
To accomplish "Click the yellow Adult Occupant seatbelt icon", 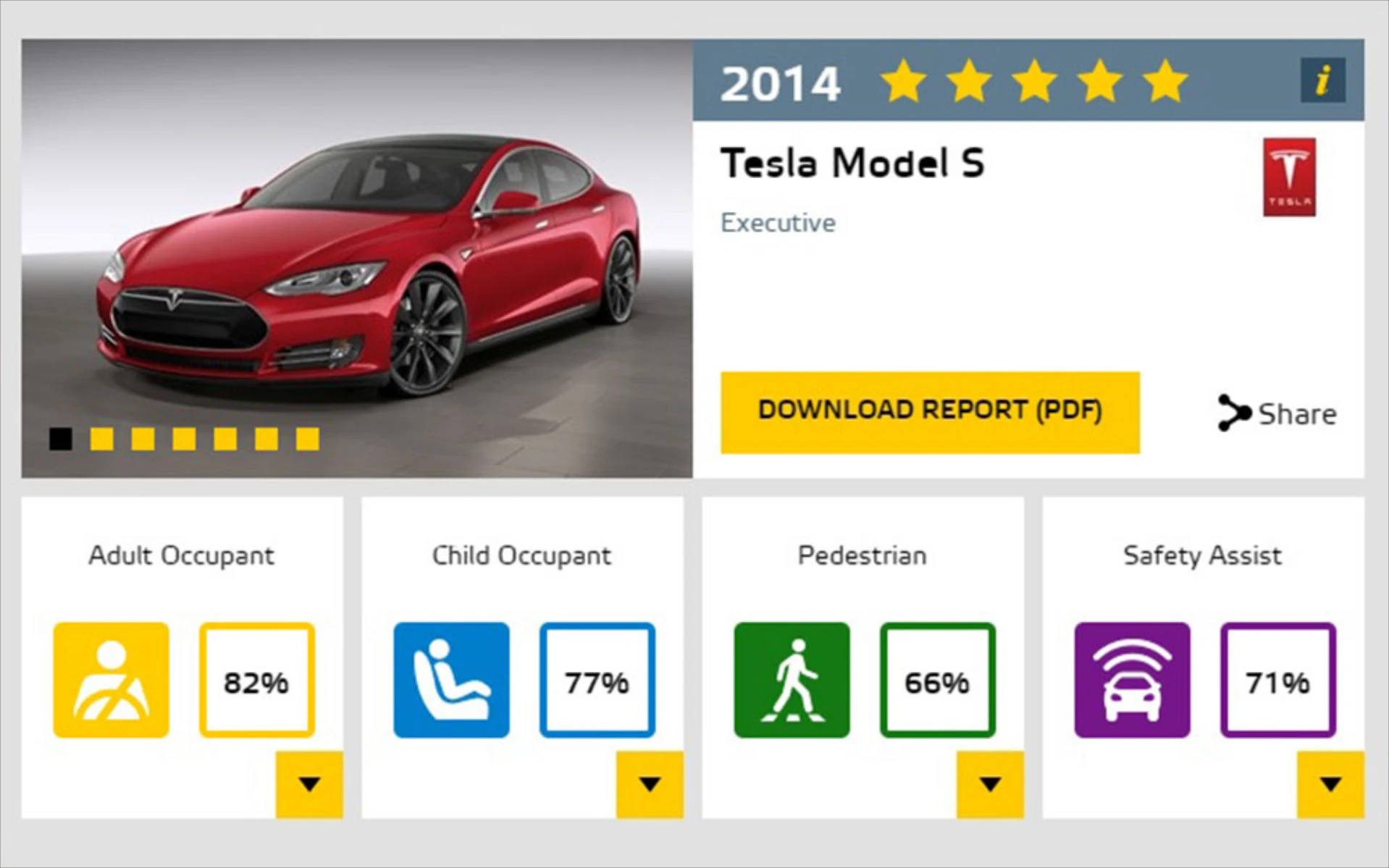I will 111,680.
